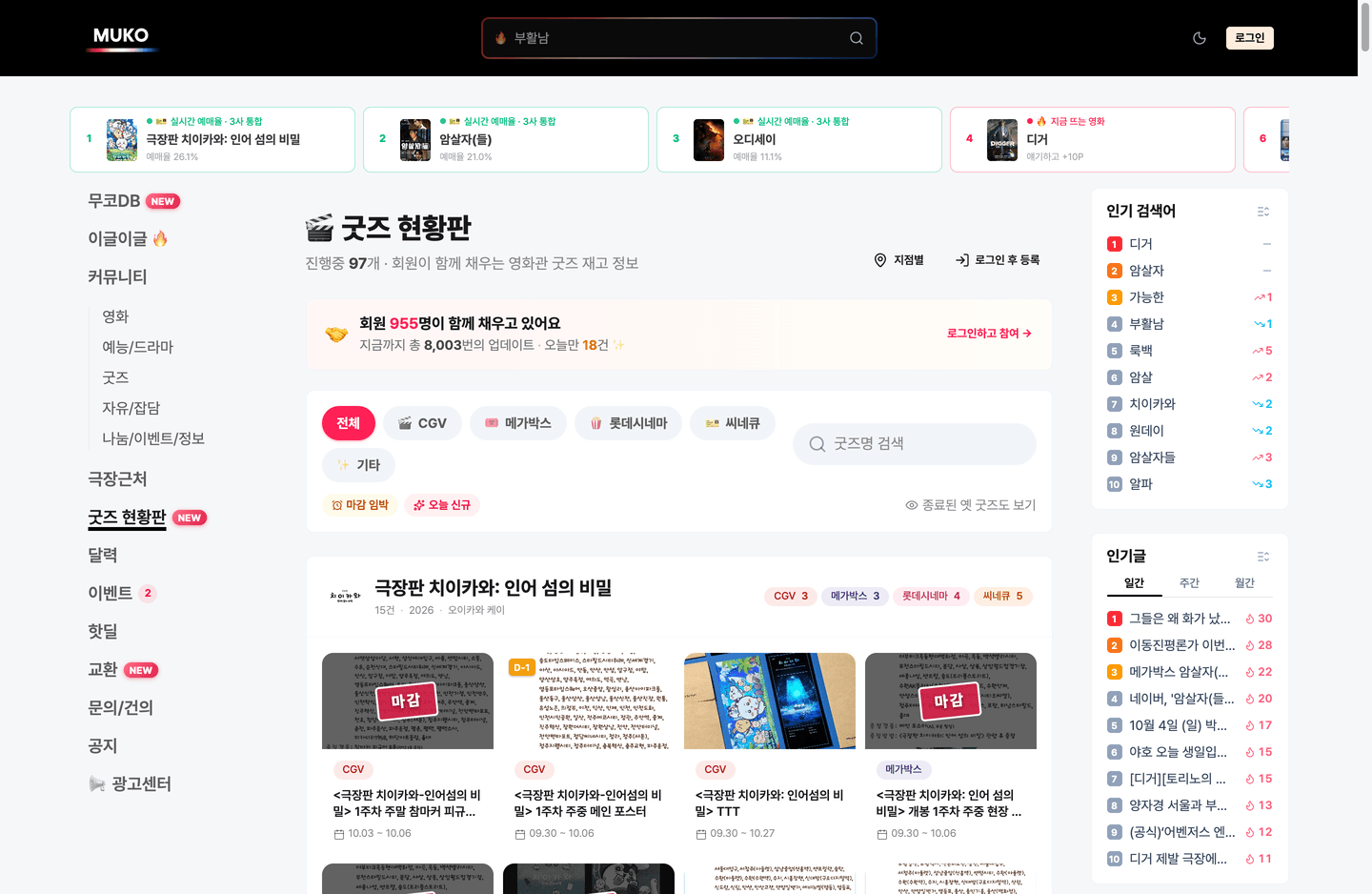Viewport: 1372px width, 894px height.
Task: Open the 굿즈 community submenu
Action: [x=115, y=377]
